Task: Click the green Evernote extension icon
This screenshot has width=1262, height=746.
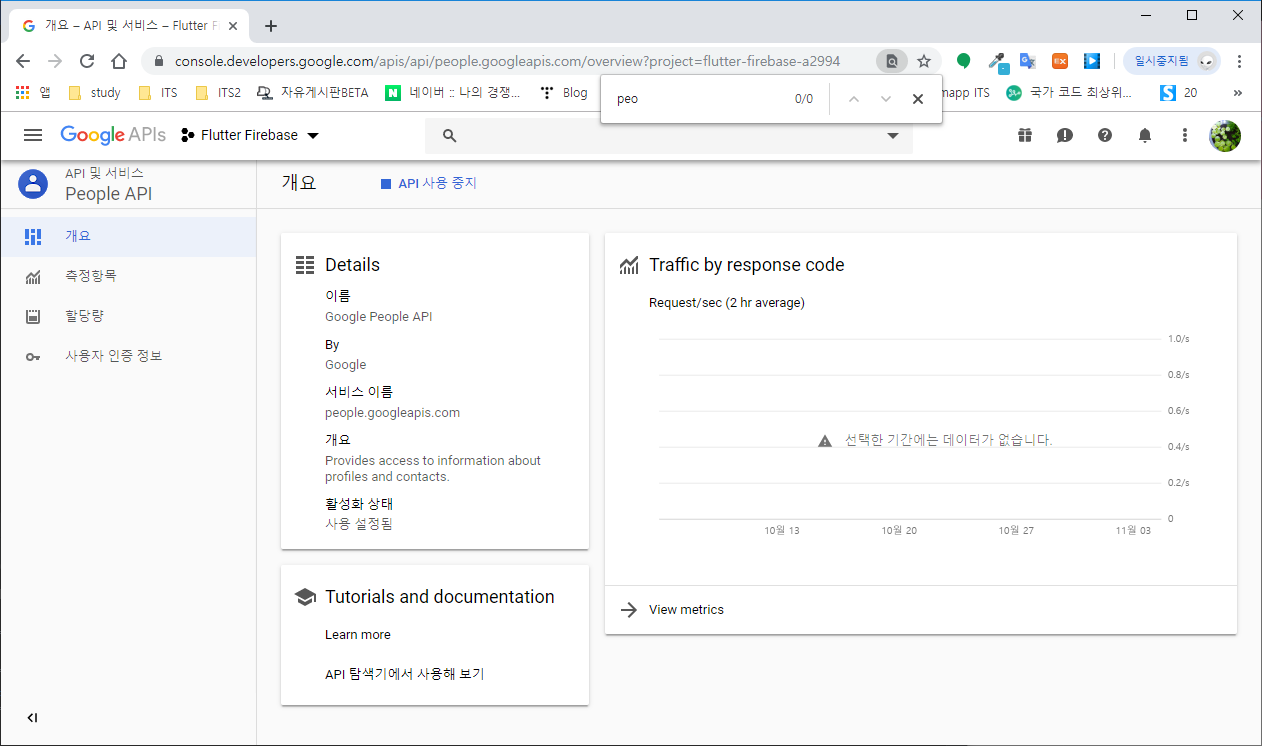Action: pos(963,61)
